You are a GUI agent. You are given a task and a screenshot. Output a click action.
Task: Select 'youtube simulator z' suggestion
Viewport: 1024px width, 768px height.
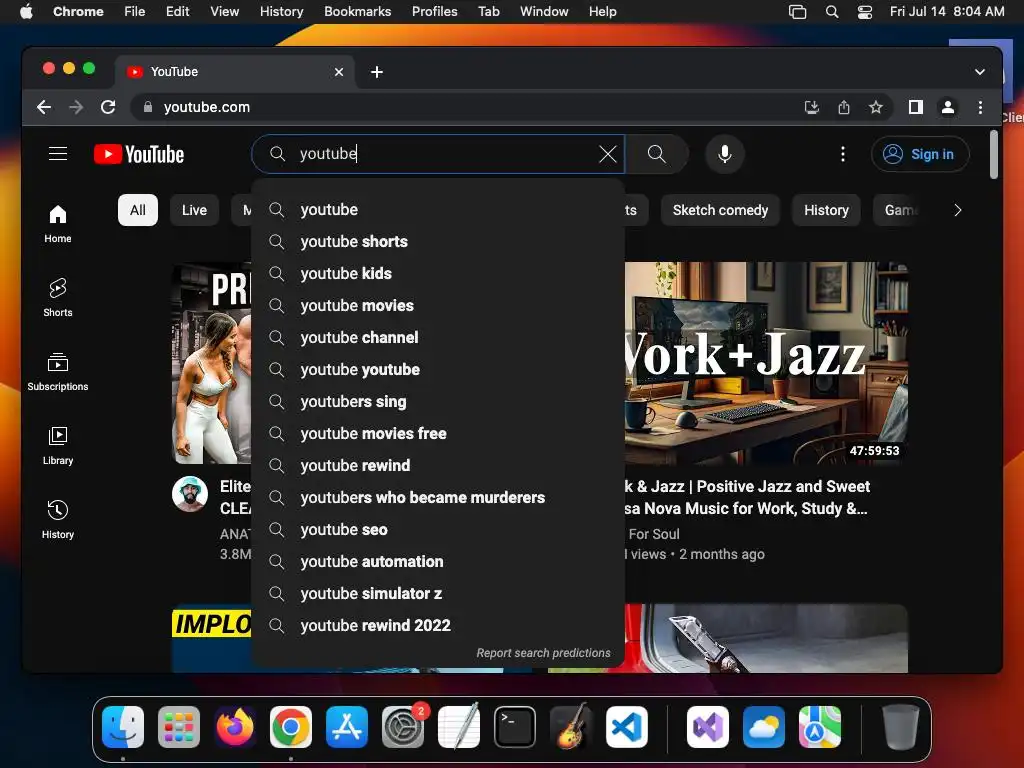pos(438,594)
